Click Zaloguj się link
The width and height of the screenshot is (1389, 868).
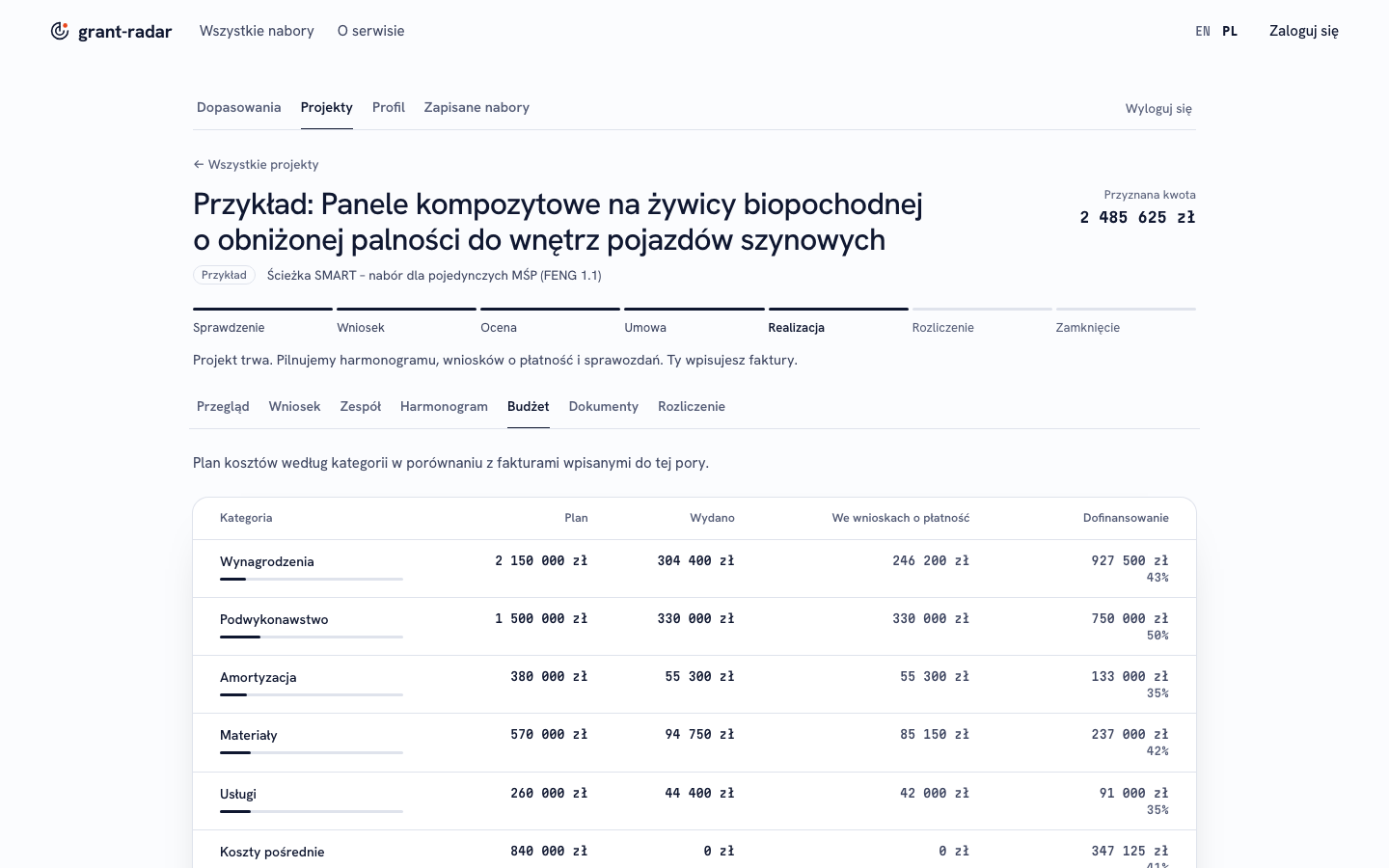tap(1304, 31)
